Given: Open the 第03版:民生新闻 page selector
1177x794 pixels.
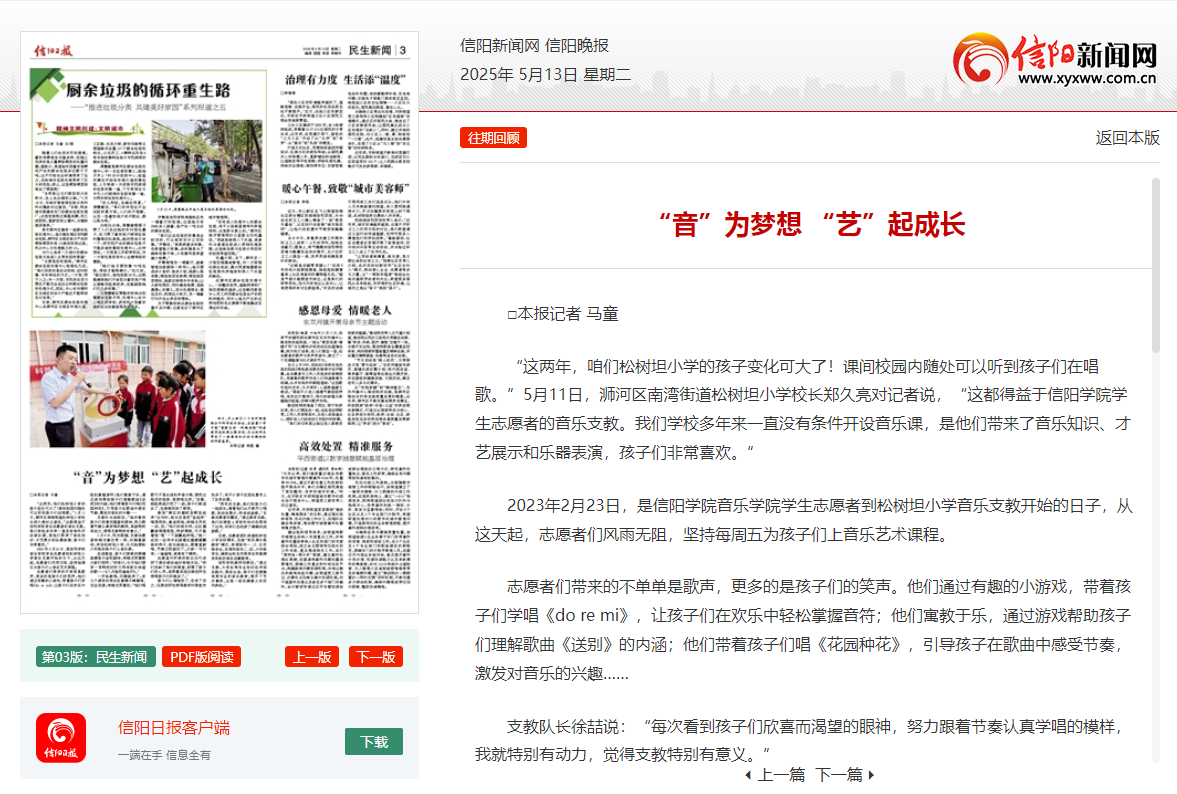Looking at the screenshot, I should tap(95, 657).
